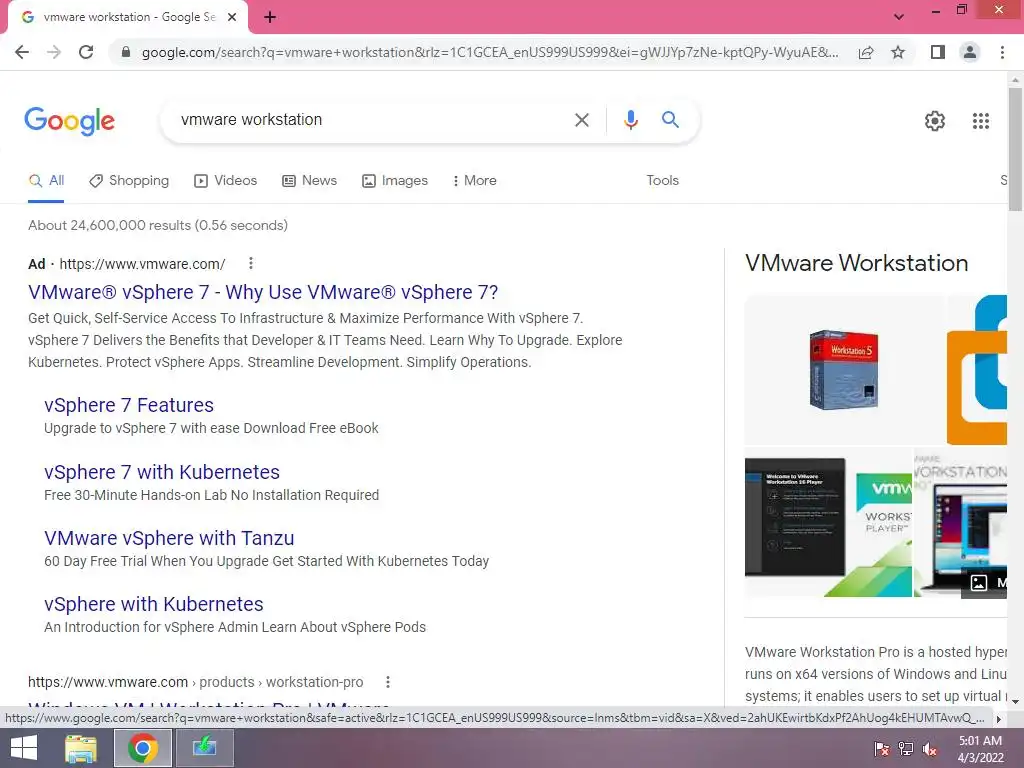Click Chrome icon in taskbar
Image resolution: width=1024 pixels, height=768 pixels.
[143, 748]
